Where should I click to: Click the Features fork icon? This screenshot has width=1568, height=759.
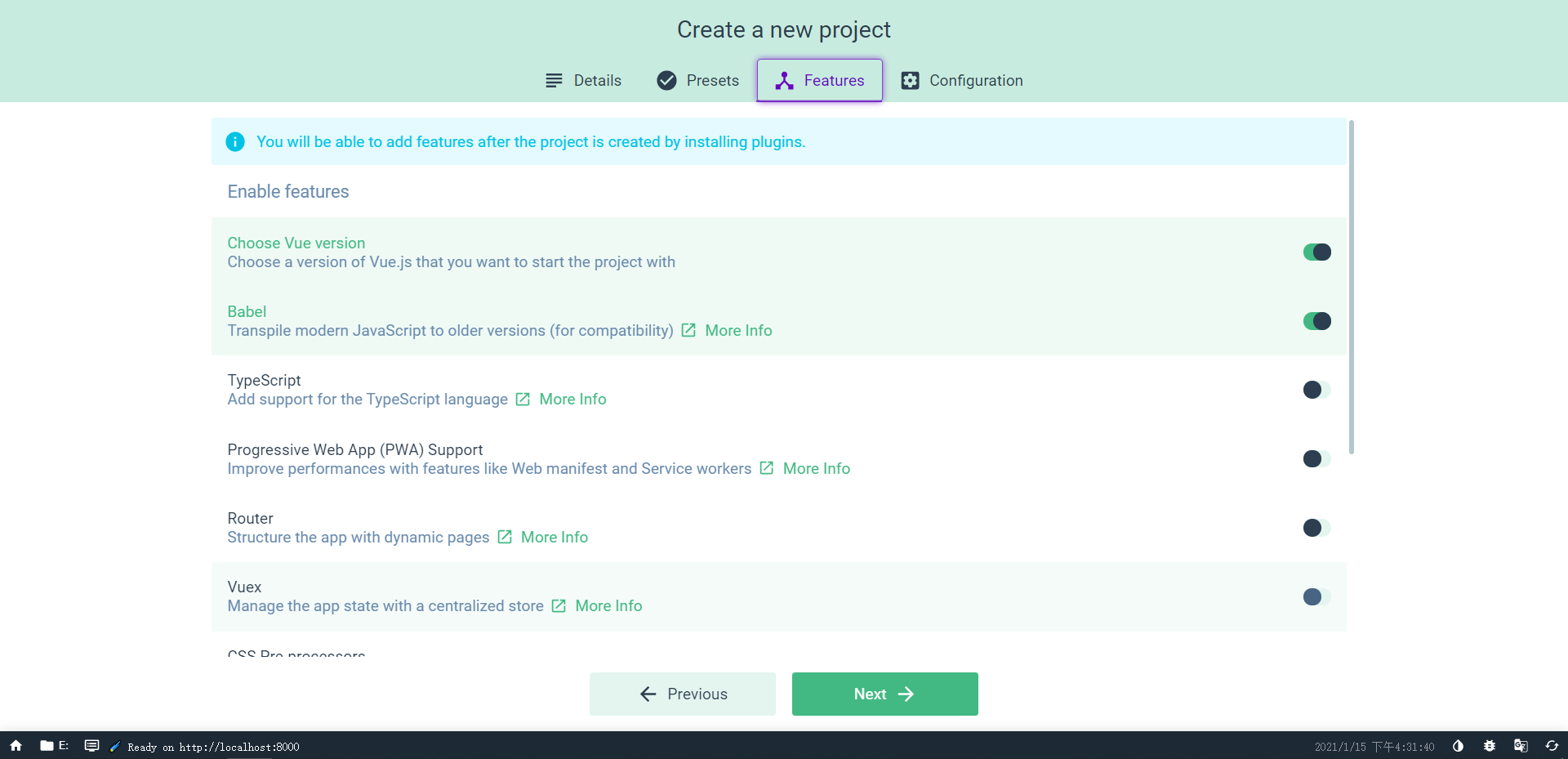click(x=784, y=80)
